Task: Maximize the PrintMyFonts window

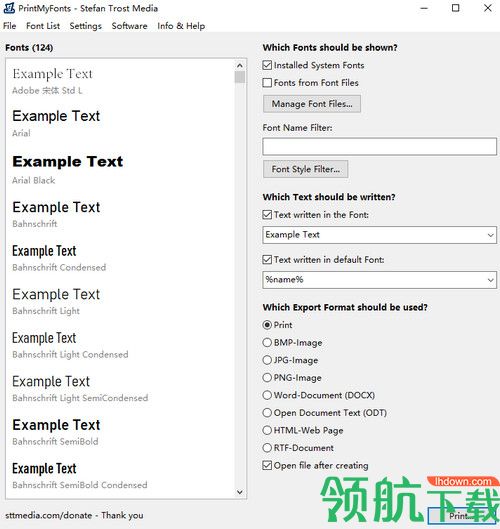Action: point(455,8)
